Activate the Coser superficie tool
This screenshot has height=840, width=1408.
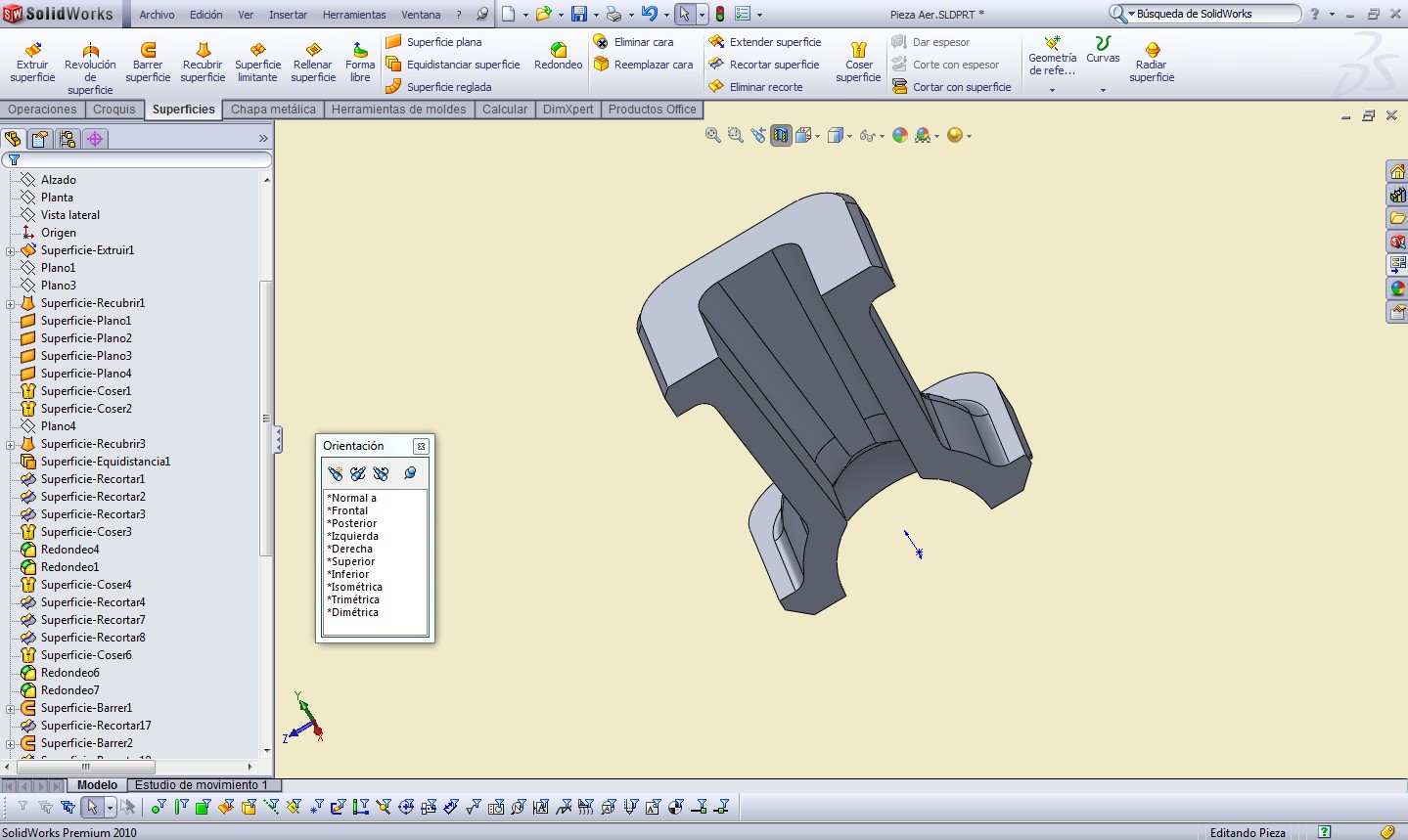(x=858, y=63)
